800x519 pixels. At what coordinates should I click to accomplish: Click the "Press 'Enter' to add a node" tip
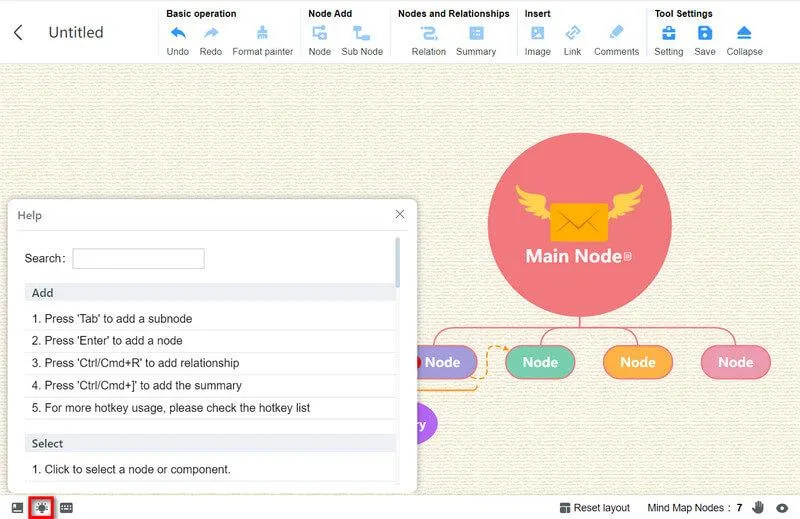point(210,341)
